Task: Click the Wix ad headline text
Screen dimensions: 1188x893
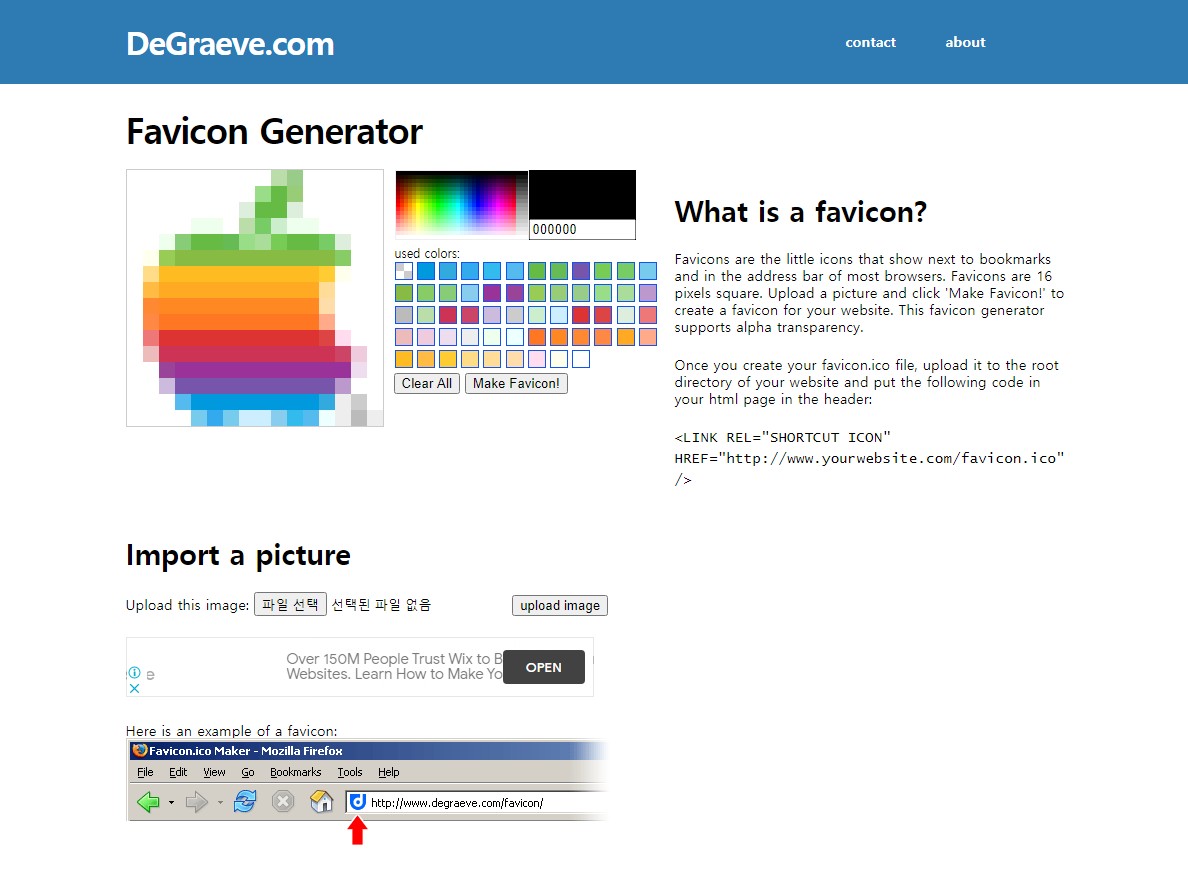Action: point(394,667)
